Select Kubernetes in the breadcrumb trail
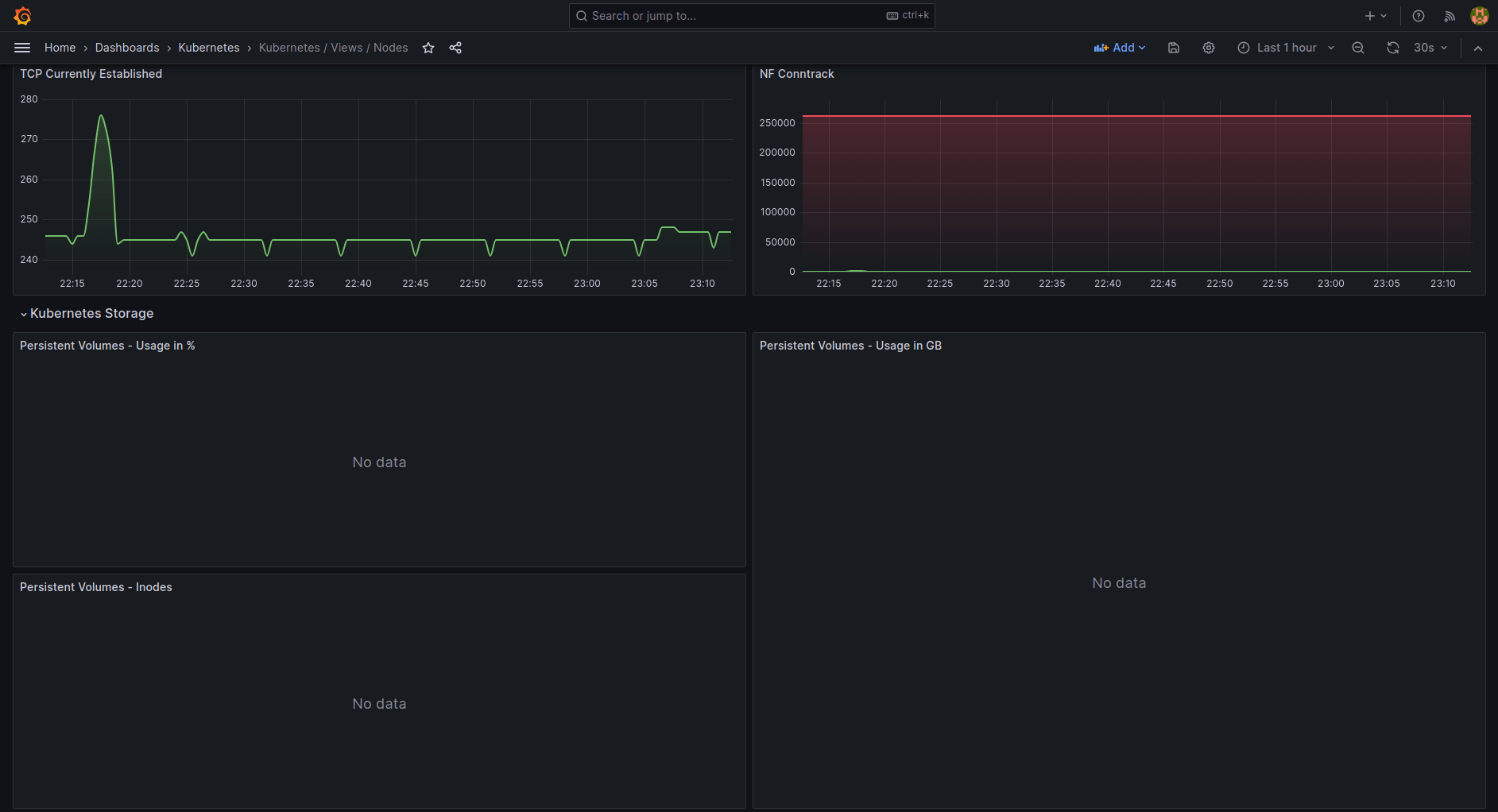This screenshot has width=1498, height=812. (208, 48)
